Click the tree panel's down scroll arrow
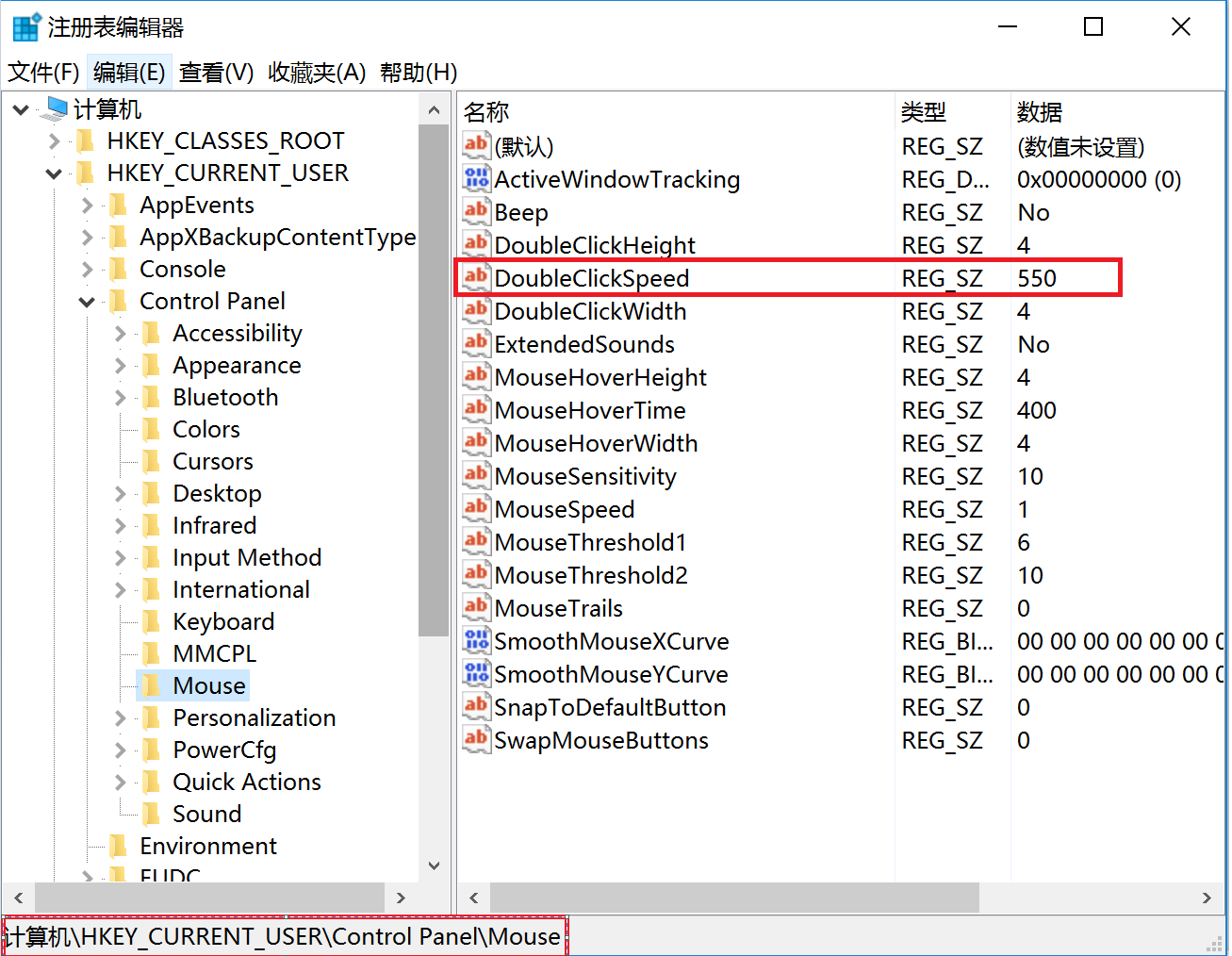This screenshot has height=956, width=1232. pos(434,865)
